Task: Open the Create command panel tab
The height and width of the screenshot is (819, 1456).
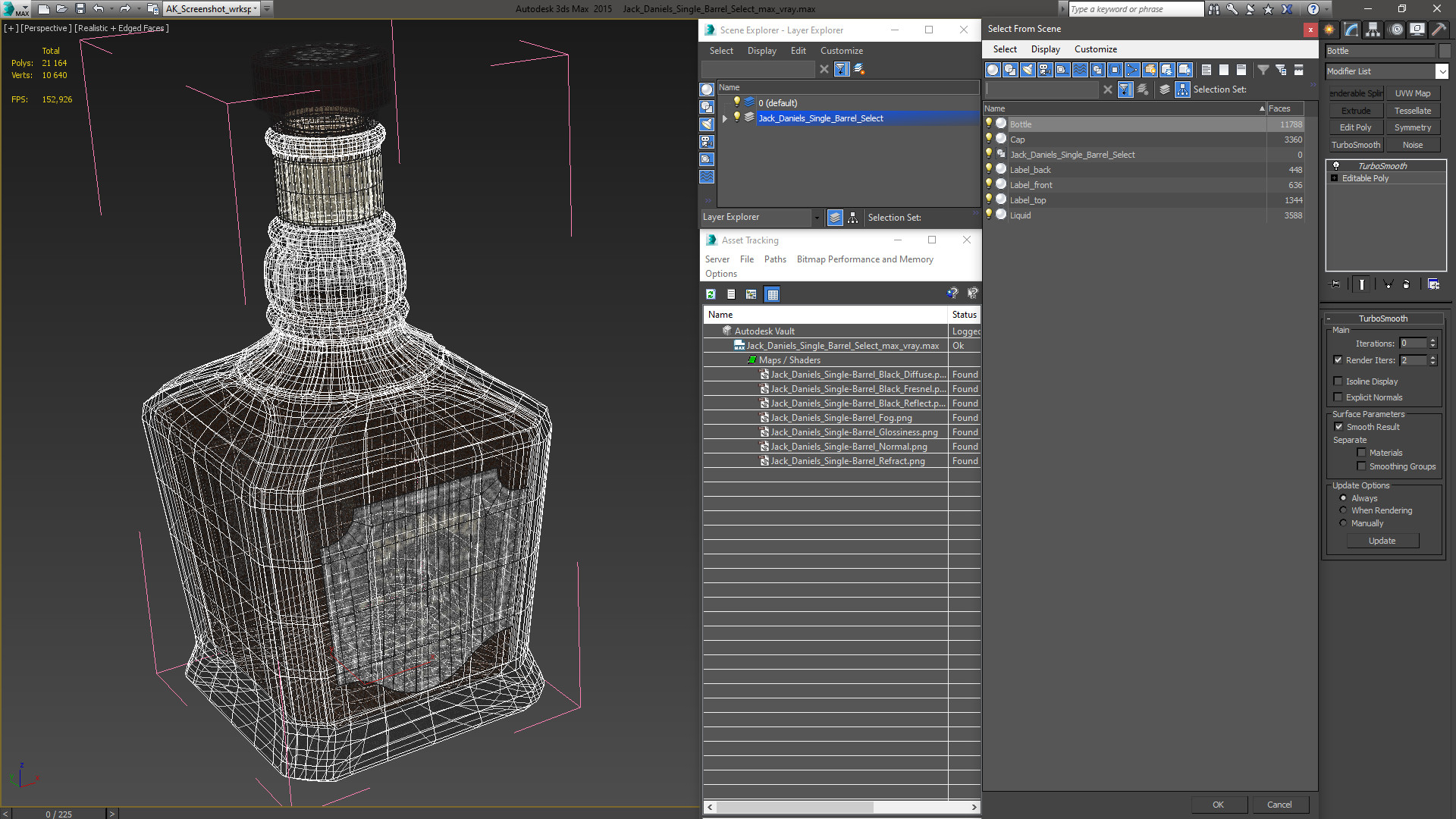Action: click(1329, 30)
